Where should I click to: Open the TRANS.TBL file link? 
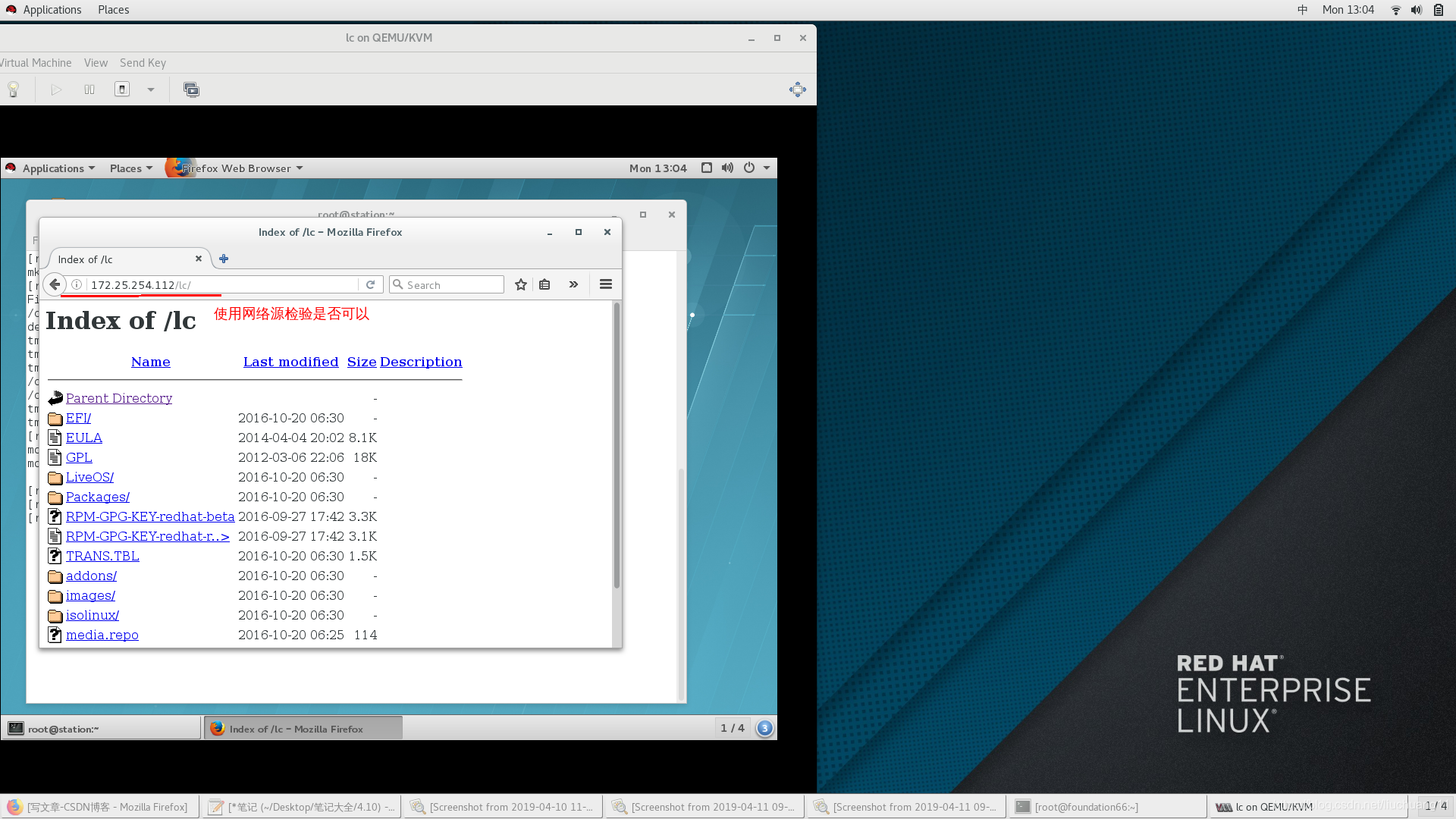tap(102, 556)
